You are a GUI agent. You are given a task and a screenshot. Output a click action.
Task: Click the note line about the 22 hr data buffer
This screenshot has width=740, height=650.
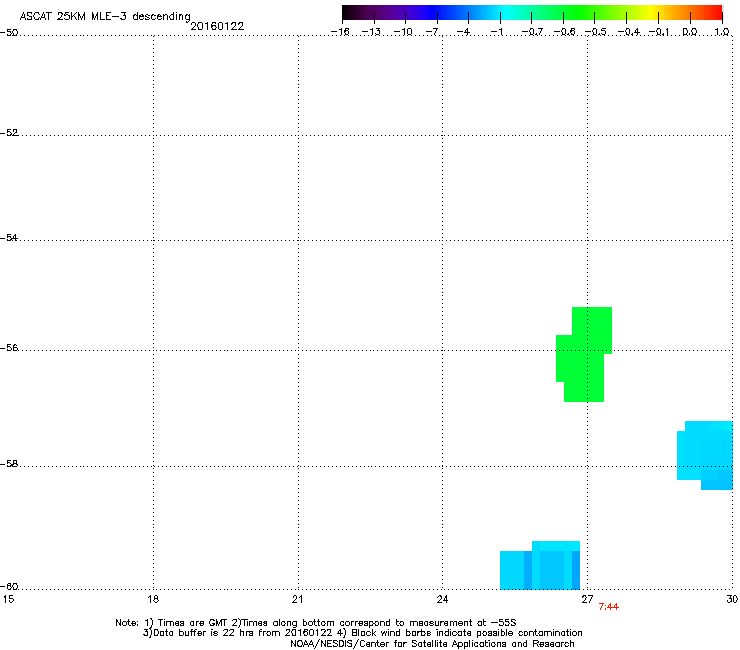click(362, 633)
